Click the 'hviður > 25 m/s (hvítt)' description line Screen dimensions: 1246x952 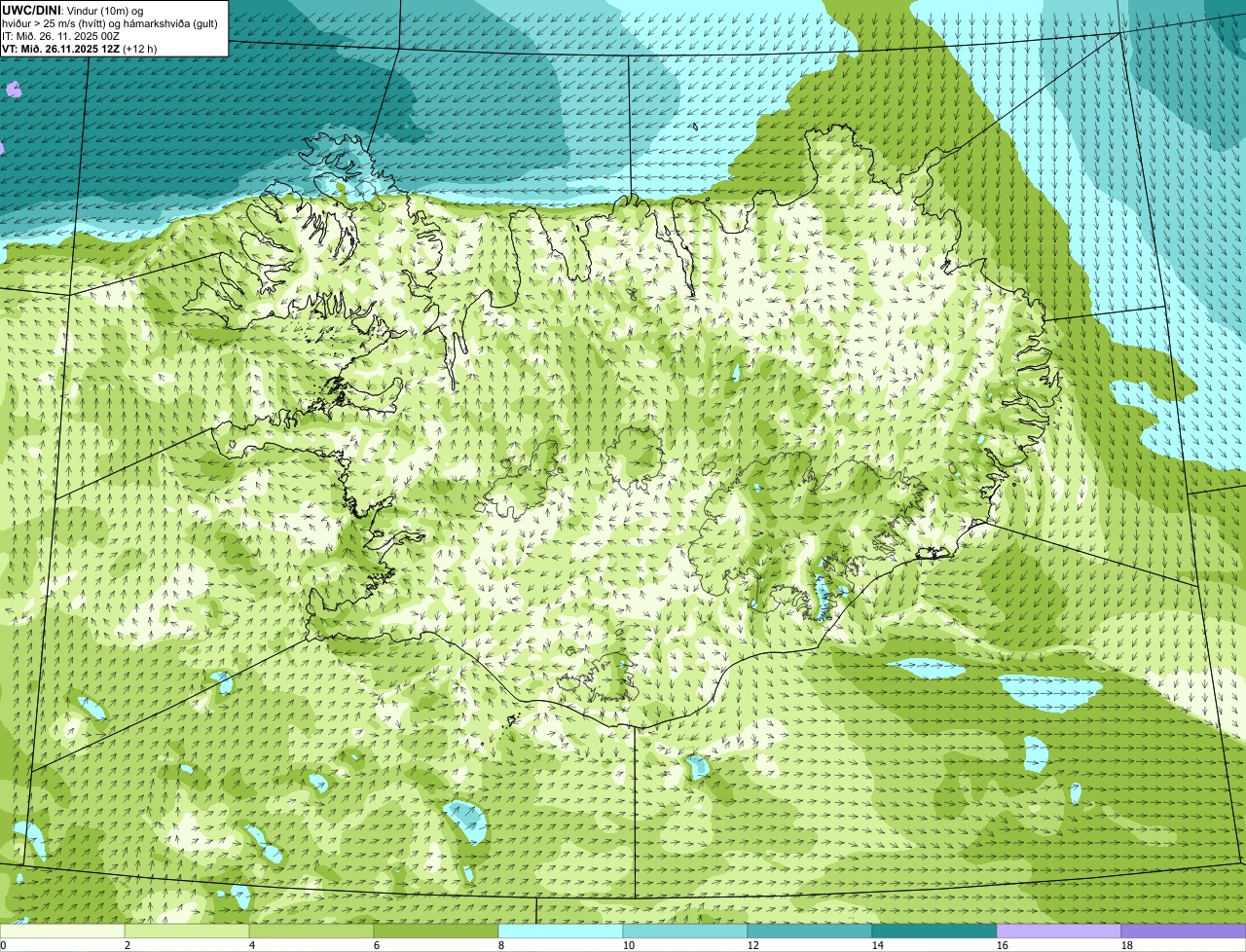pyautogui.click(x=110, y=22)
